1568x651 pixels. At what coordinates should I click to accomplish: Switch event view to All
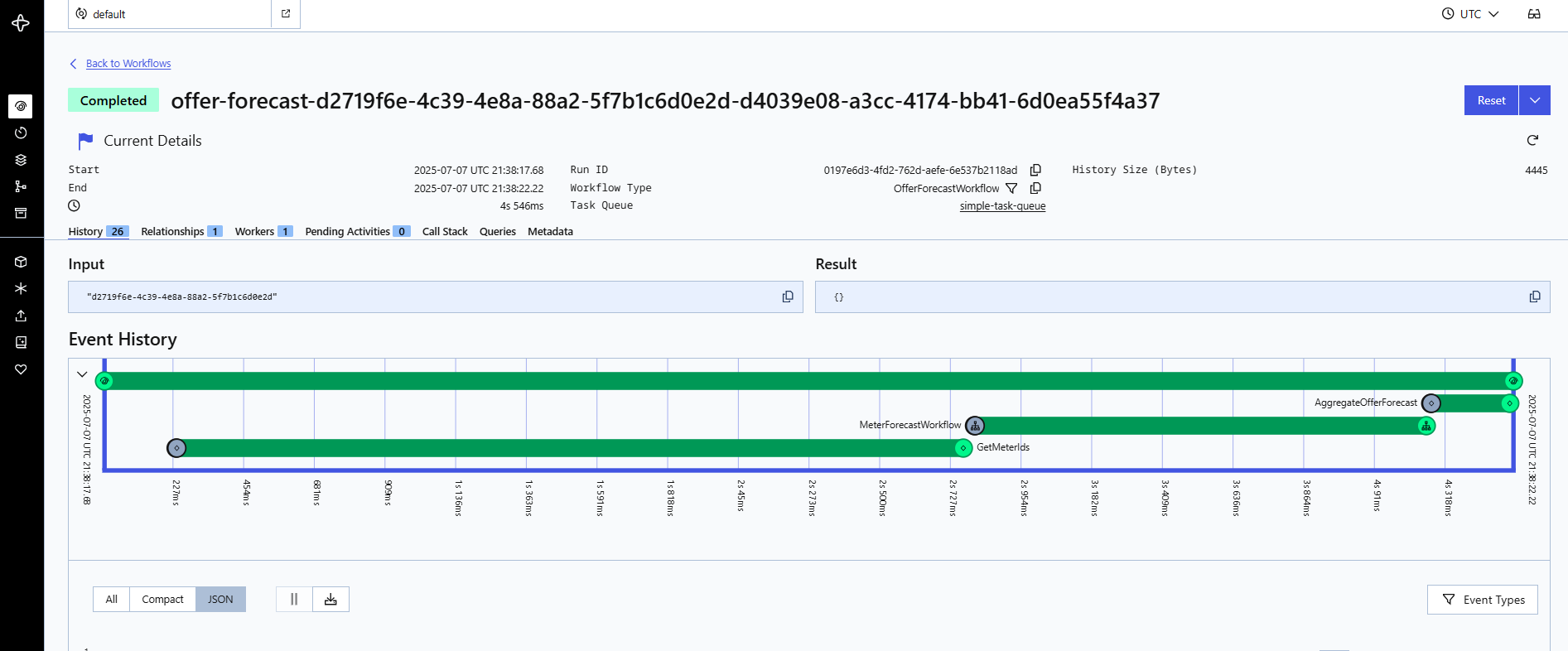pos(112,599)
